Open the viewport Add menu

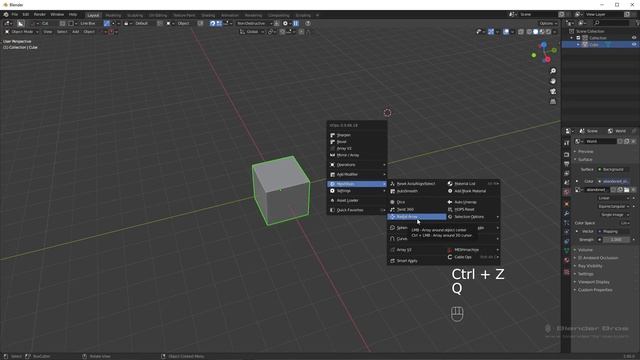point(76,32)
